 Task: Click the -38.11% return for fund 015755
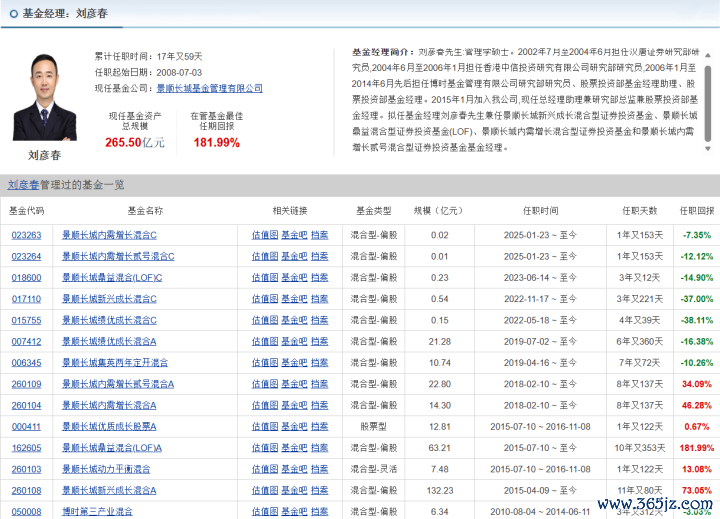pyautogui.click(x=697, y=320)
